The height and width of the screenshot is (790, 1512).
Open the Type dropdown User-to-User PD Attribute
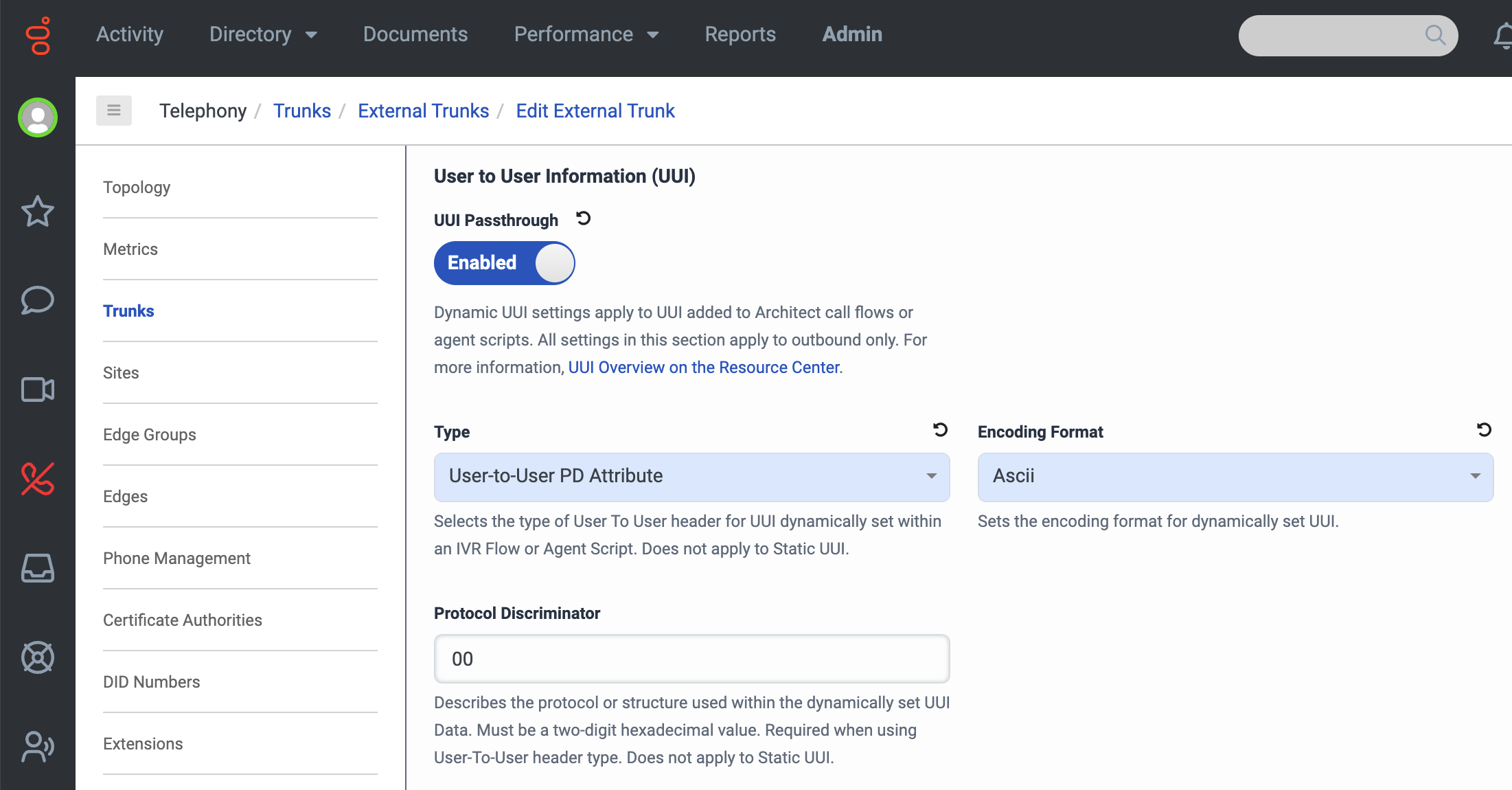pos(691,477)
